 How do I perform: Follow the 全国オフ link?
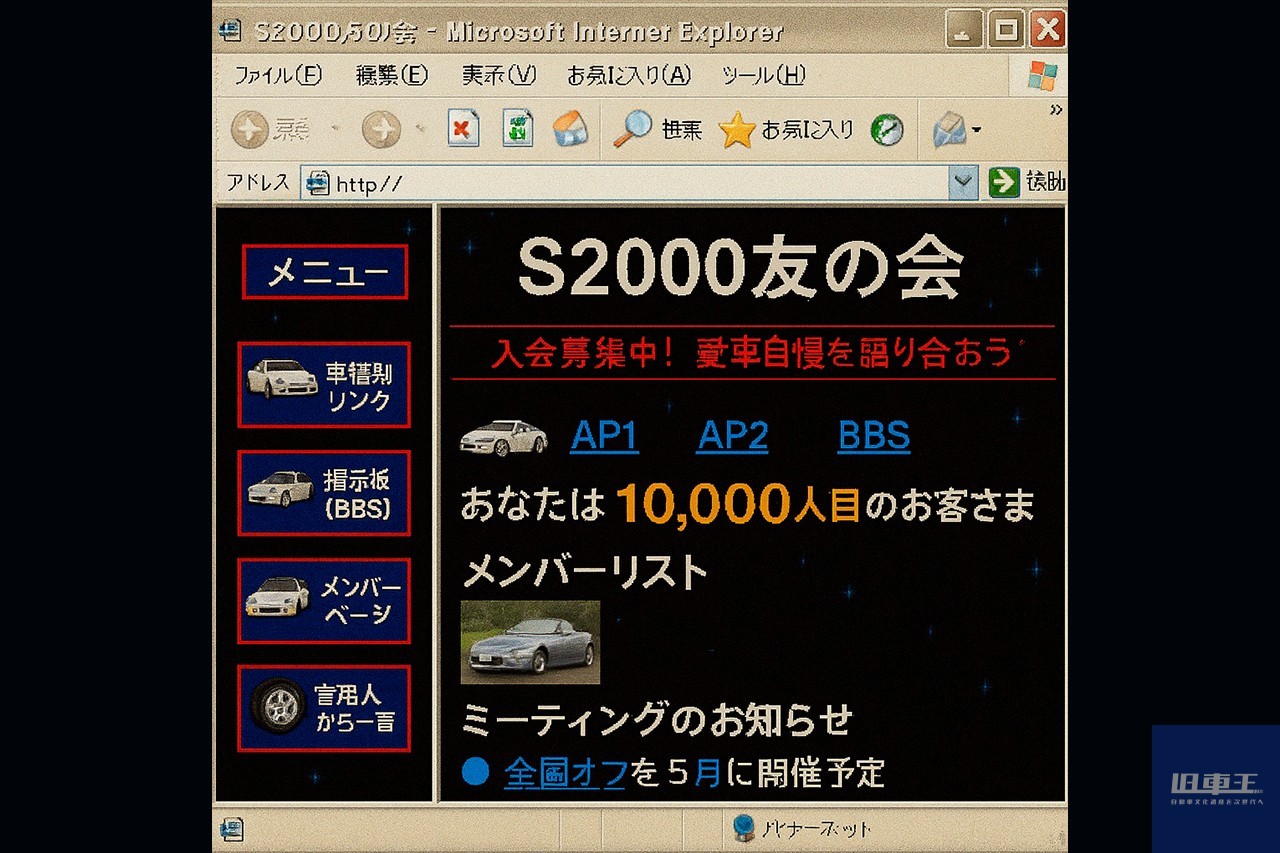click(565, 773)
